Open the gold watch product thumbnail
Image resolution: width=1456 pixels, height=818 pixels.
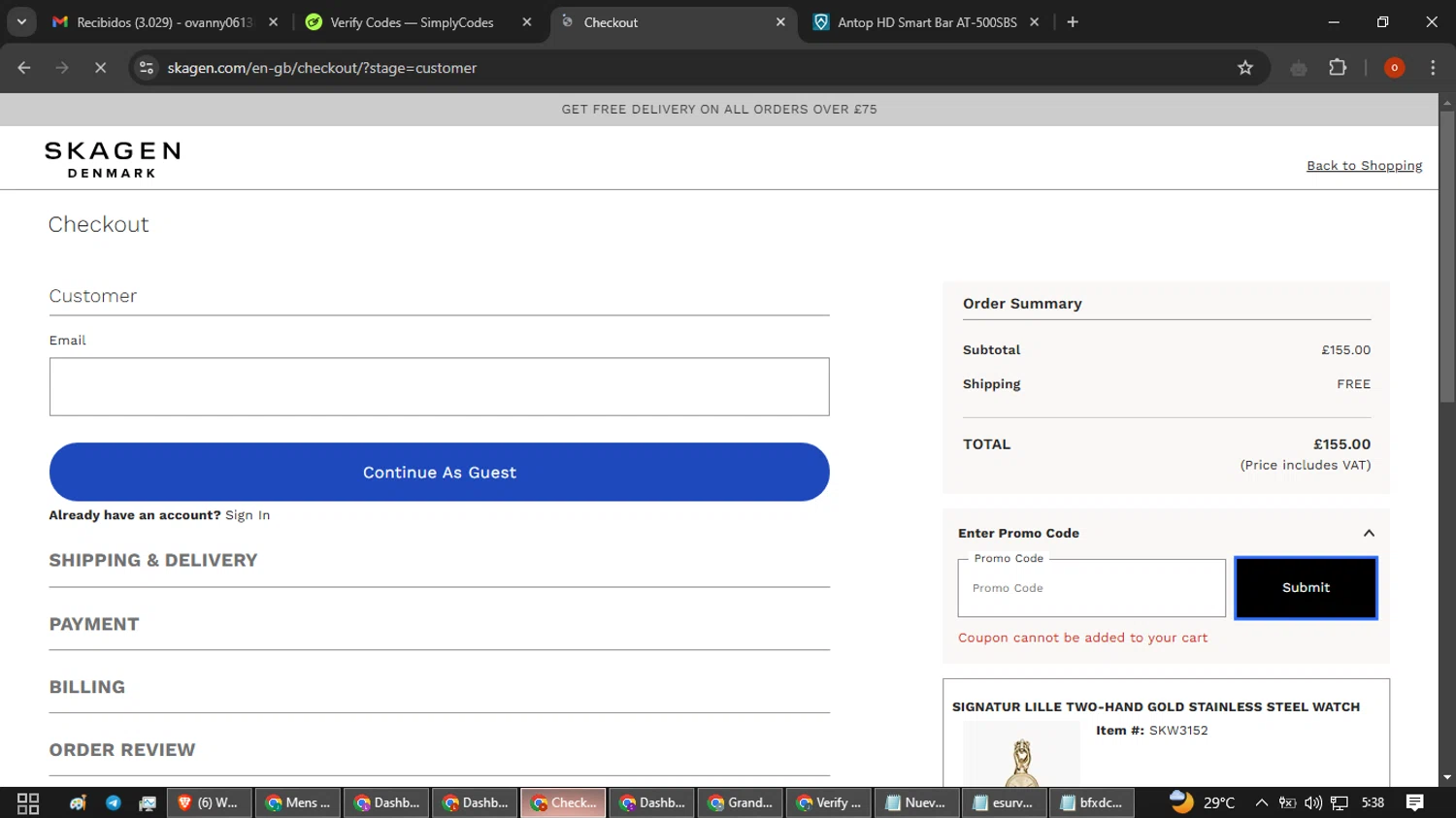[1021, 755]
